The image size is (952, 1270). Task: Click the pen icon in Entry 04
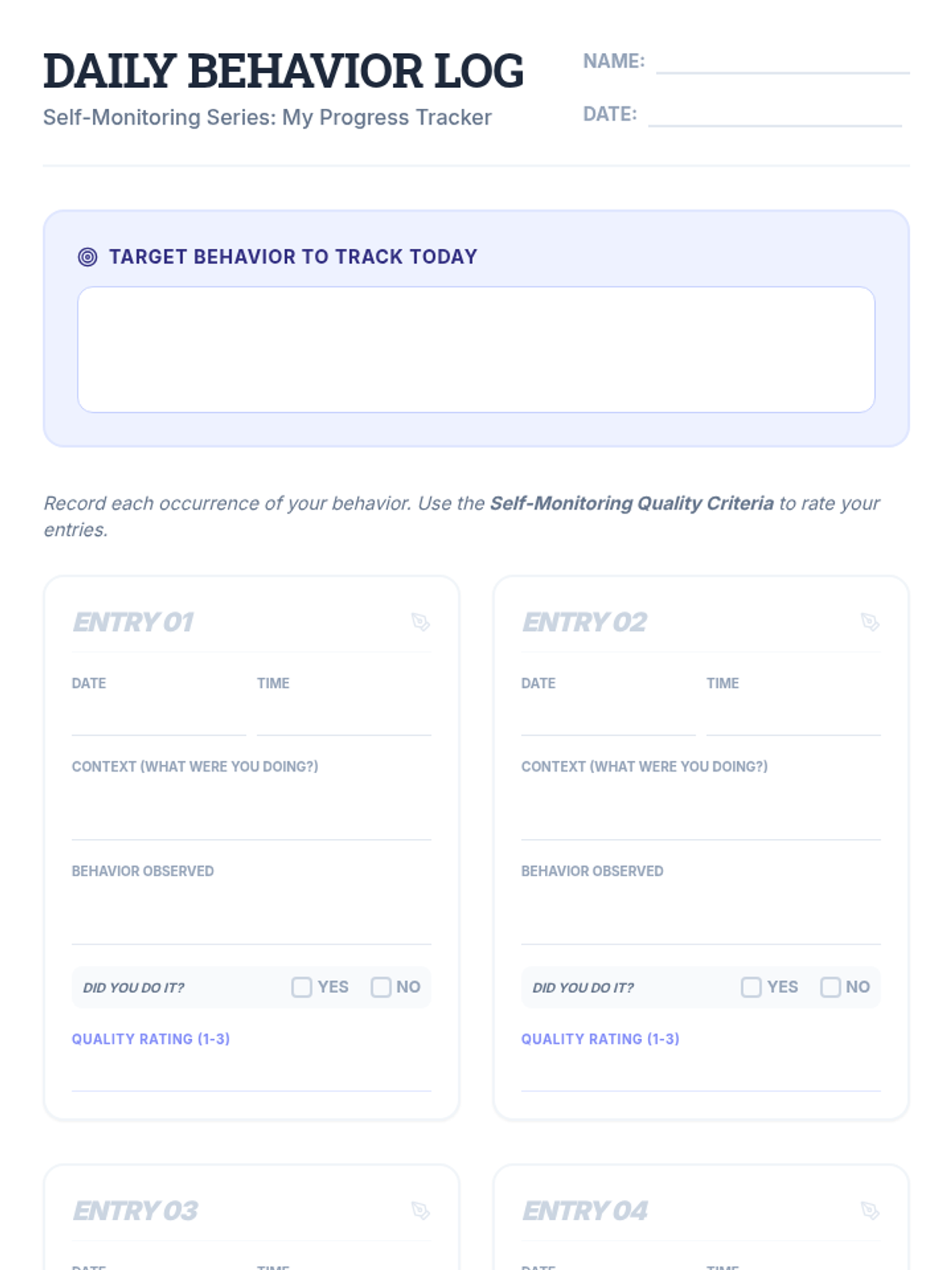(869, 1210)
